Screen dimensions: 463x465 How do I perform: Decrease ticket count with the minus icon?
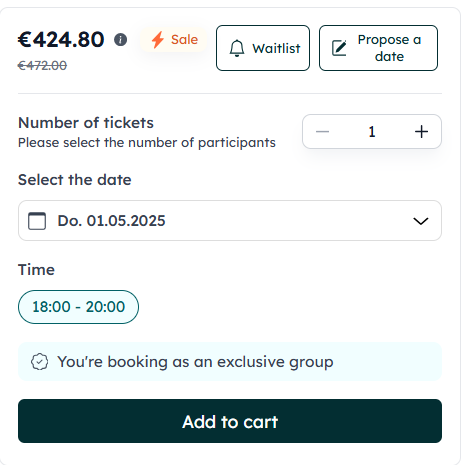point(322,132)
